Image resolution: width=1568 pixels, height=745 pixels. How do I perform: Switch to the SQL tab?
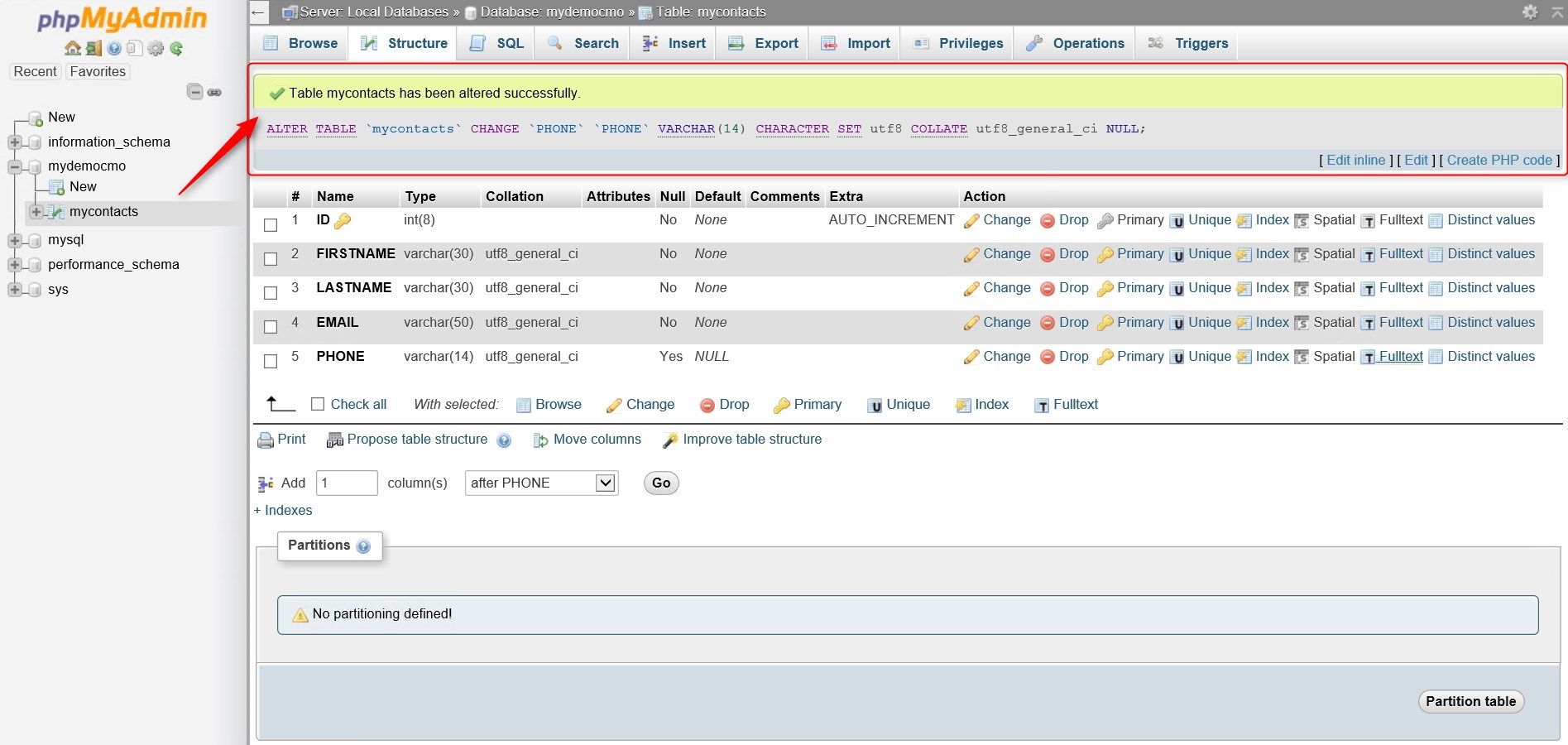point(495,43)
